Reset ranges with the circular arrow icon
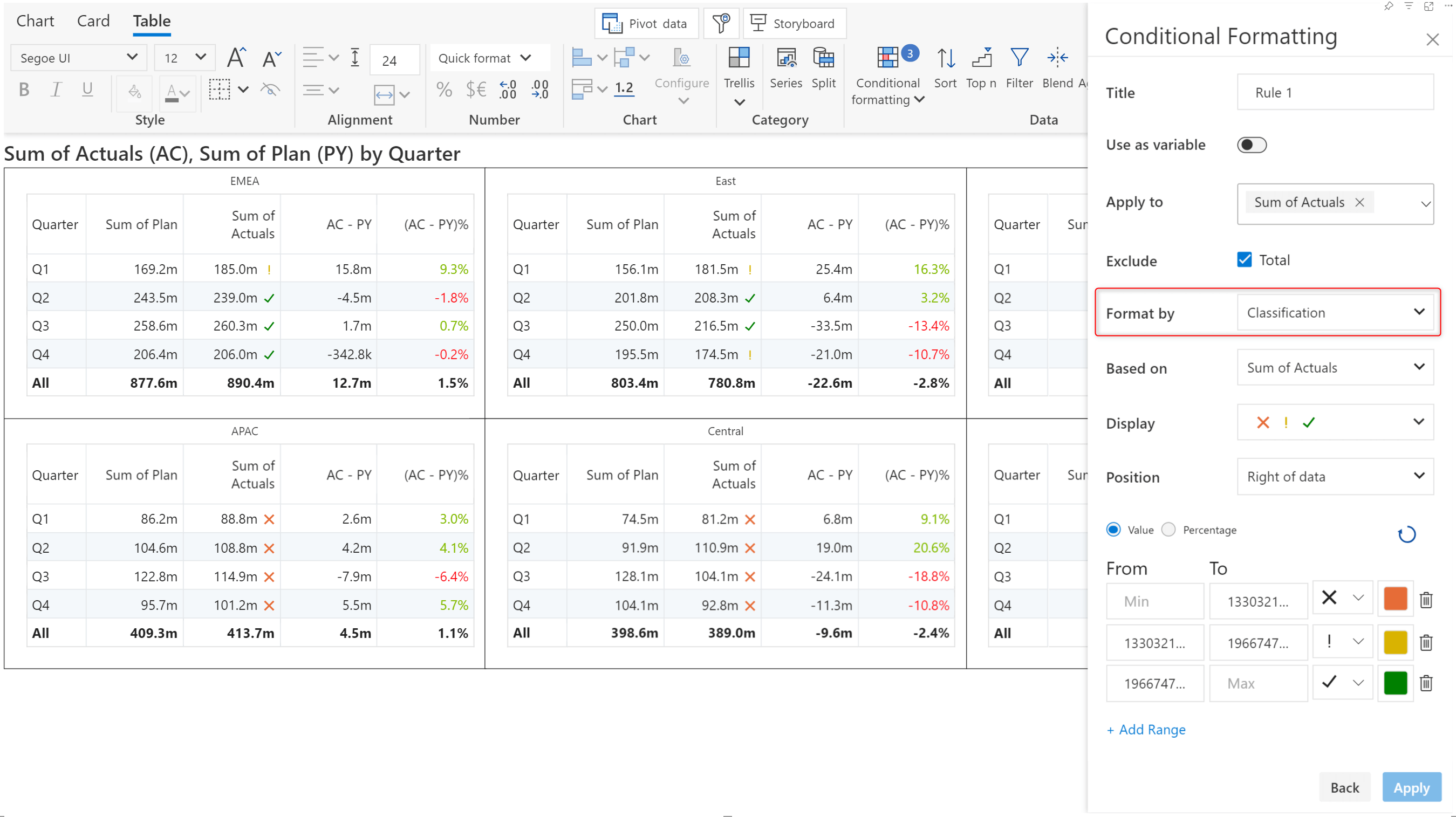 [x=1406, y=534]
